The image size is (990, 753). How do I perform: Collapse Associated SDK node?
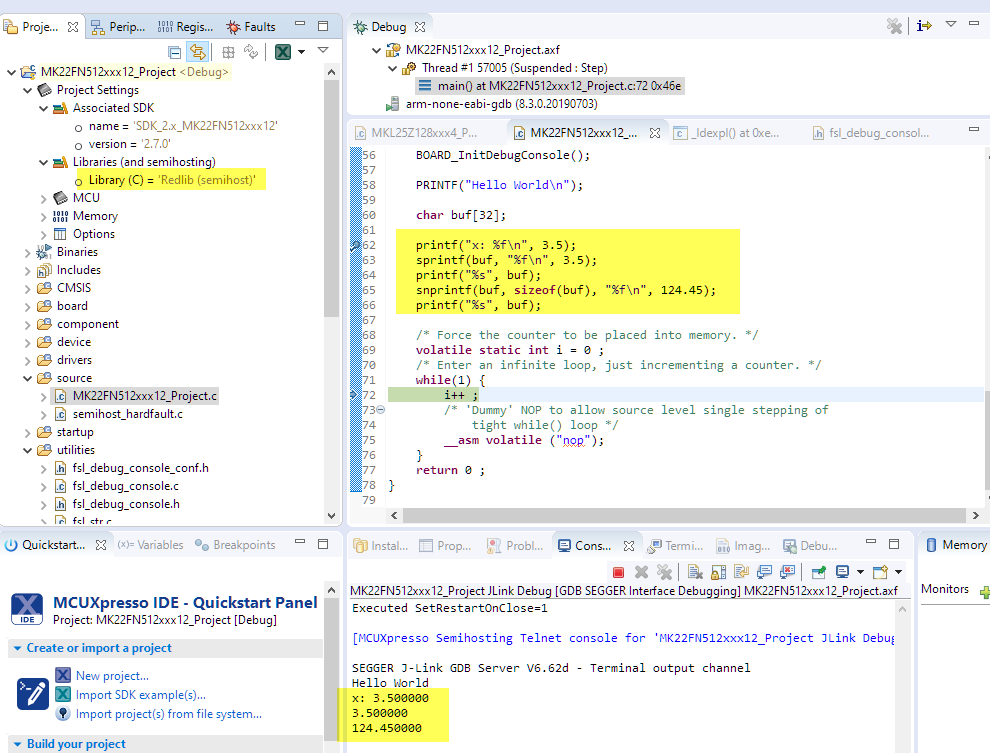click(x=43, y=109)
